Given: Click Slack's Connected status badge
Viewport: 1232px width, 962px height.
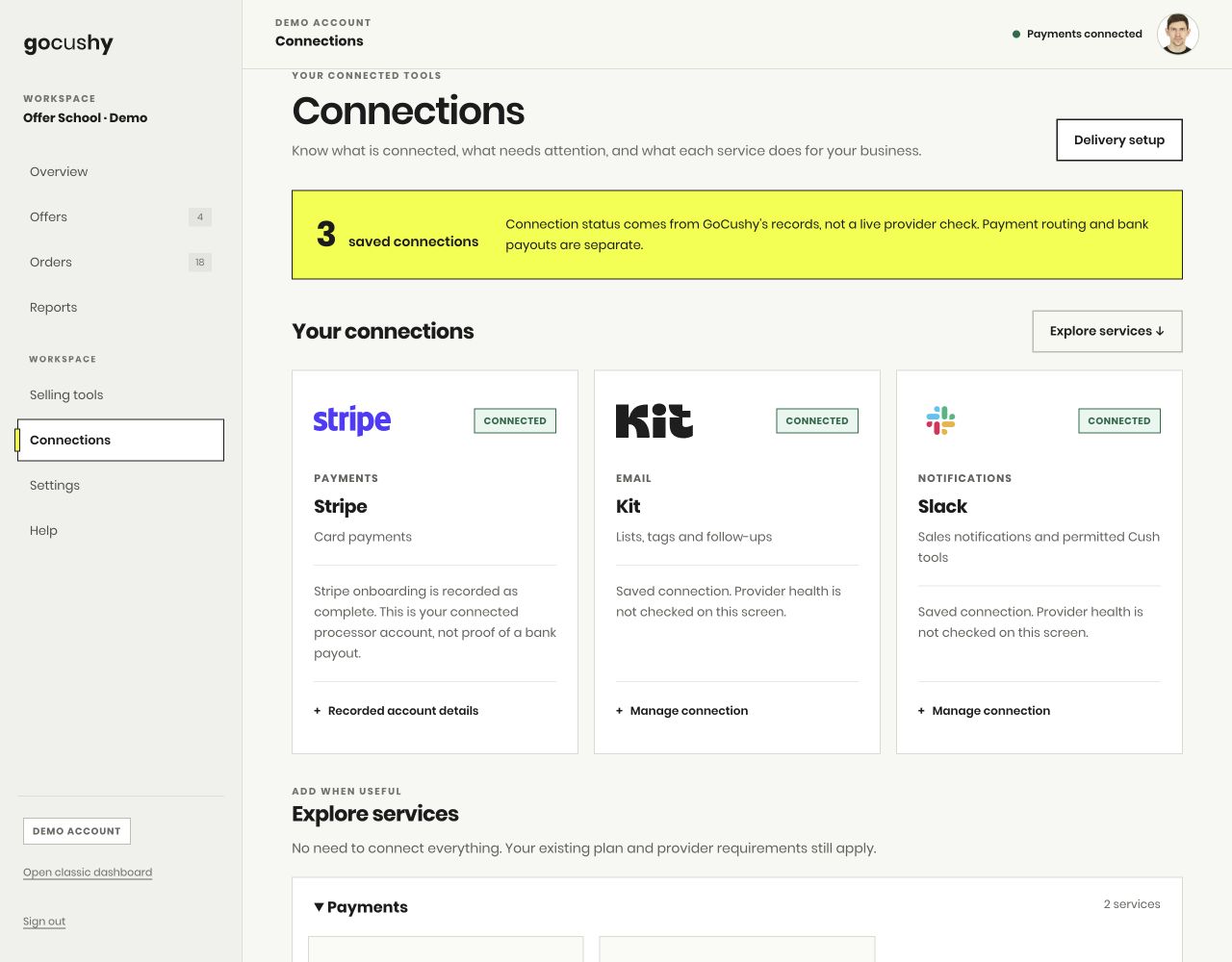Looking at the screenshot, I should coord(1119,420).
